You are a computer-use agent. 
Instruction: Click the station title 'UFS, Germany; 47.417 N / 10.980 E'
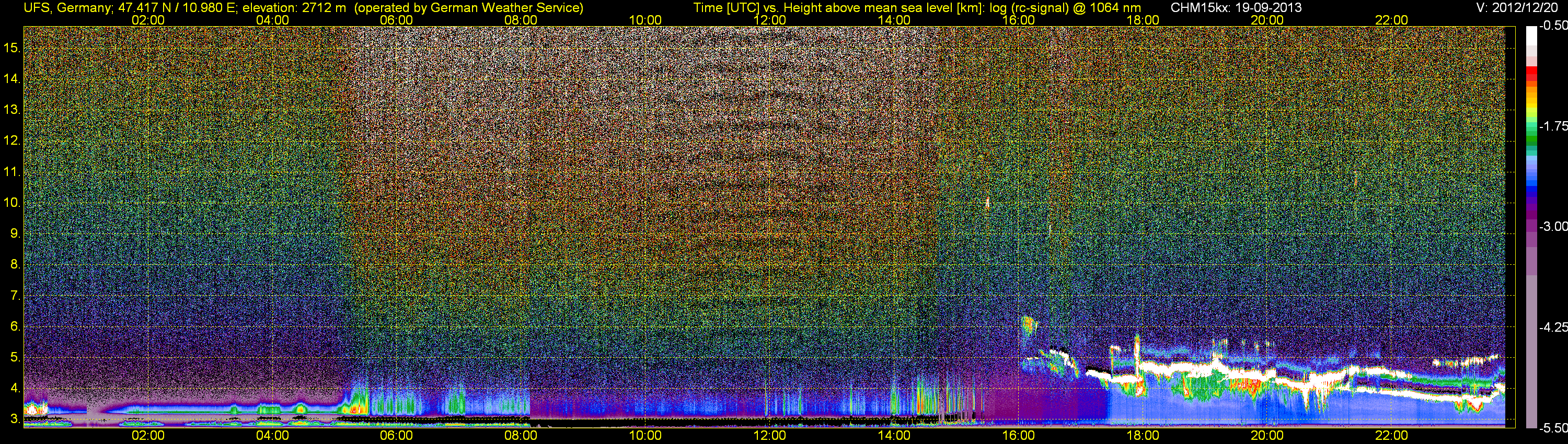click(x=130, y=7)
